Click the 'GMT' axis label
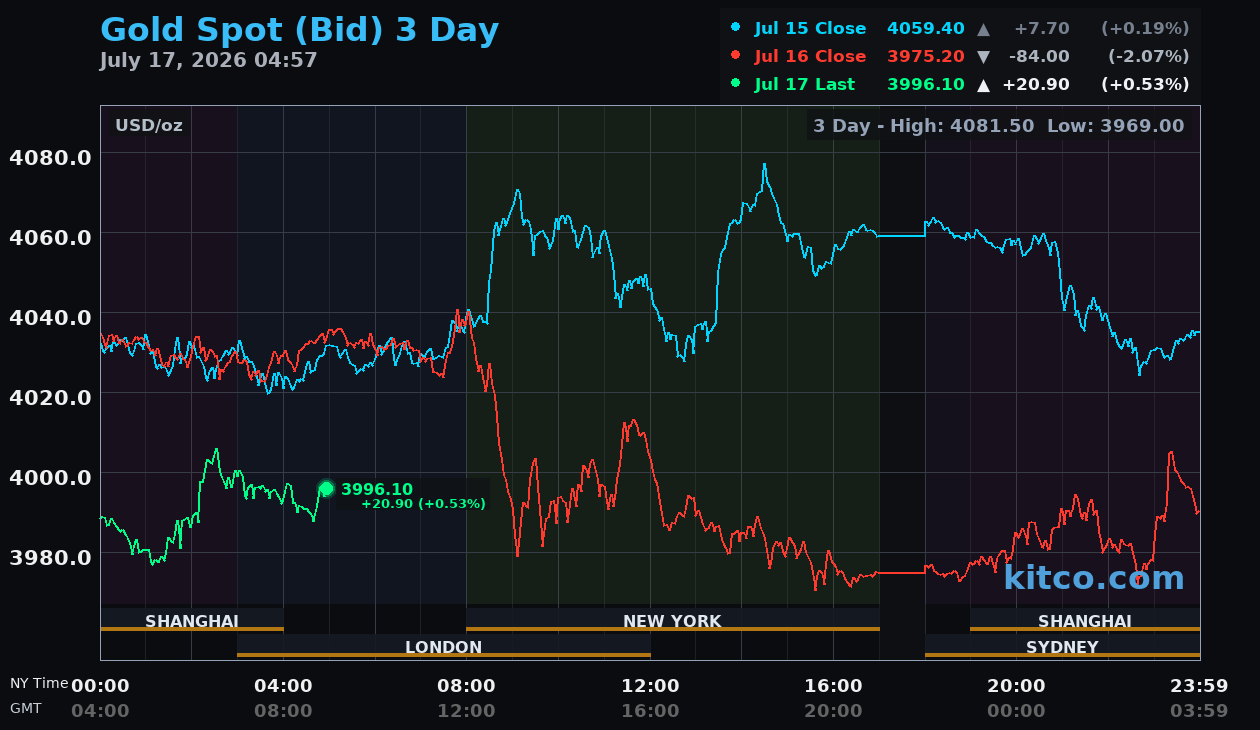Image resolution: width=1260 pixels, height=730 pixels. [x=26, y=708]
